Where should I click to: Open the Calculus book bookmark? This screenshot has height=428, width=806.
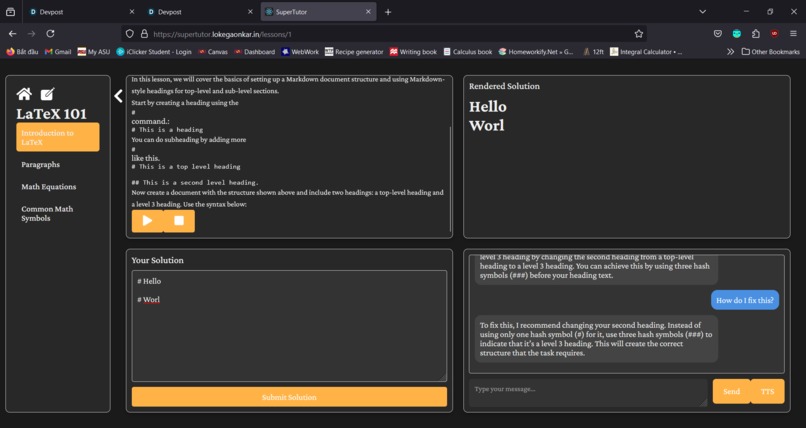click(468, 52)
